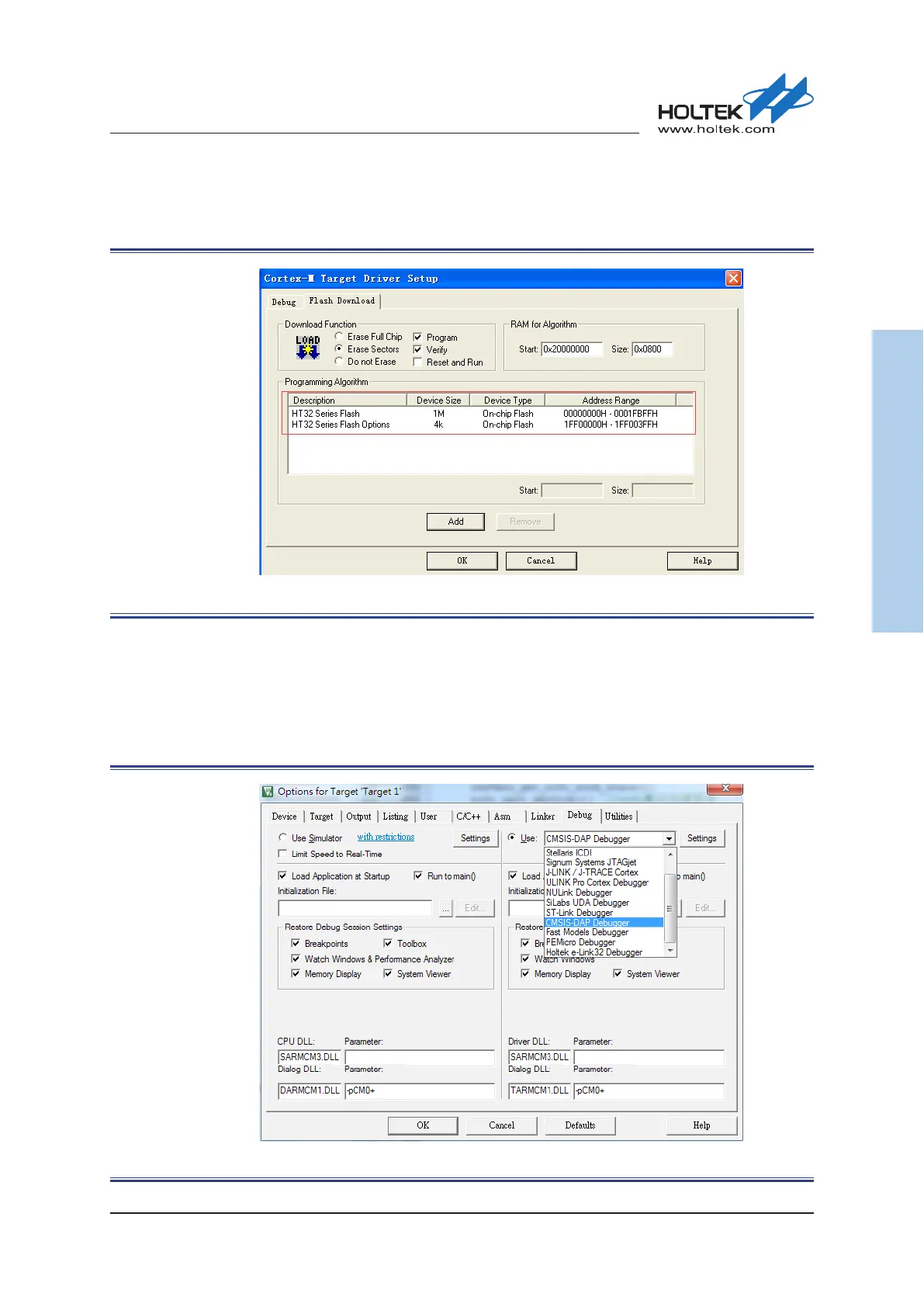Open the debugger selection dropdown arrow
Viewport: 924px width, 1307px height.
pyautogui.click(x=669, y=839)
